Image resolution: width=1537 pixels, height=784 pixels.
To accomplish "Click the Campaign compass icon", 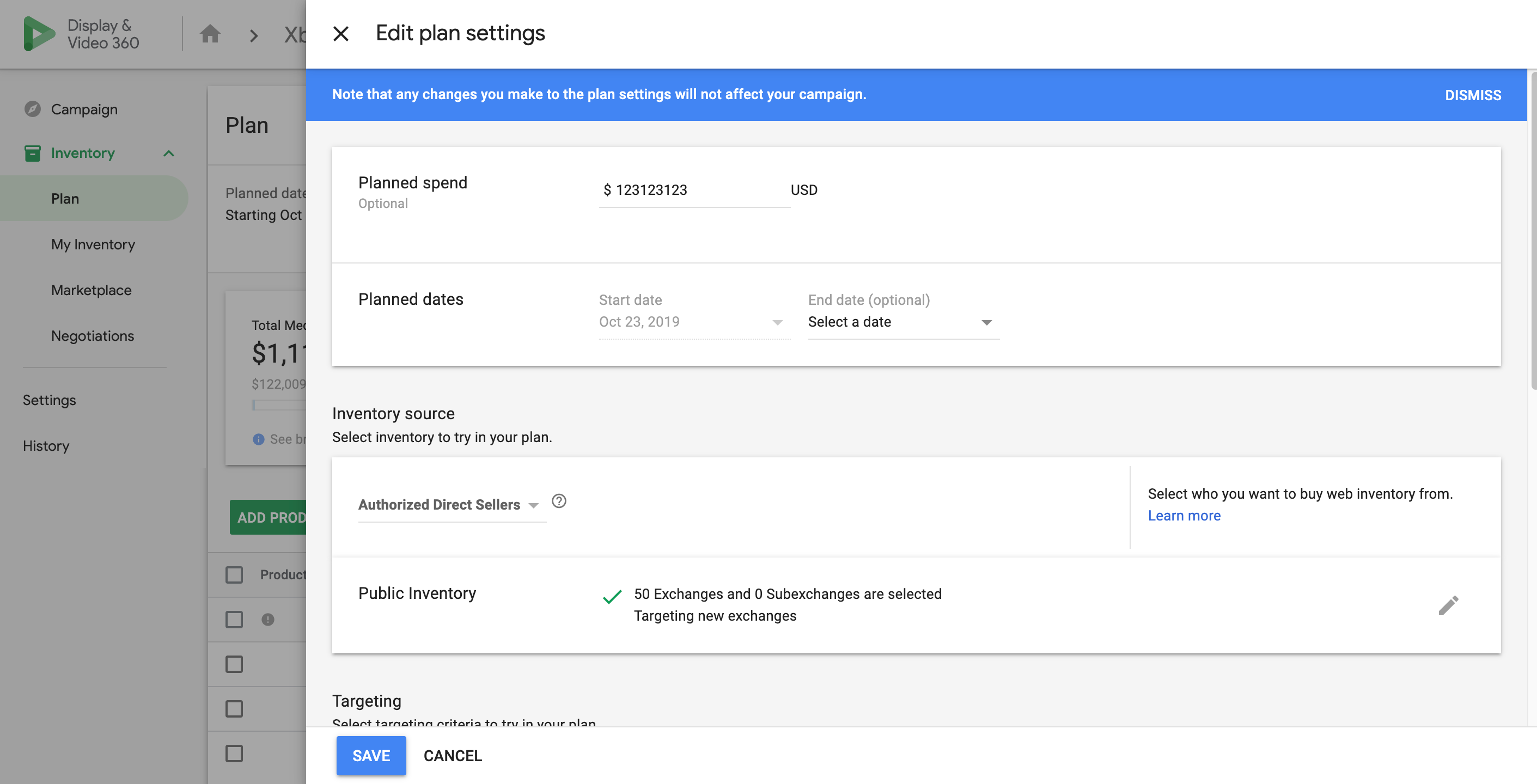I will coord(32,109).
